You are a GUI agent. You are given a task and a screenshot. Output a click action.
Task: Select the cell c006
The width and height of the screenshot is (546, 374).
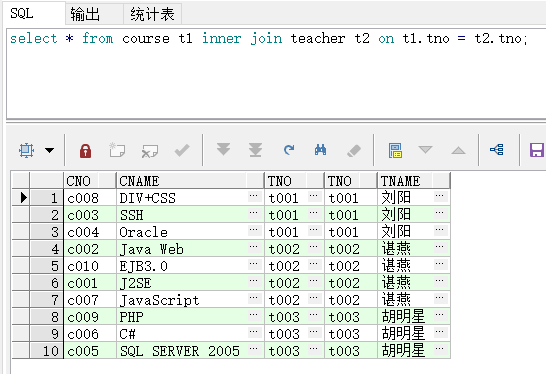(90, 334)
